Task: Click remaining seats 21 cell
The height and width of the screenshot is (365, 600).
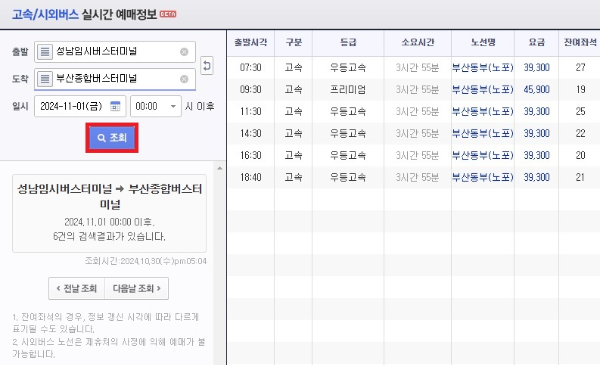Action: point(580,178)
